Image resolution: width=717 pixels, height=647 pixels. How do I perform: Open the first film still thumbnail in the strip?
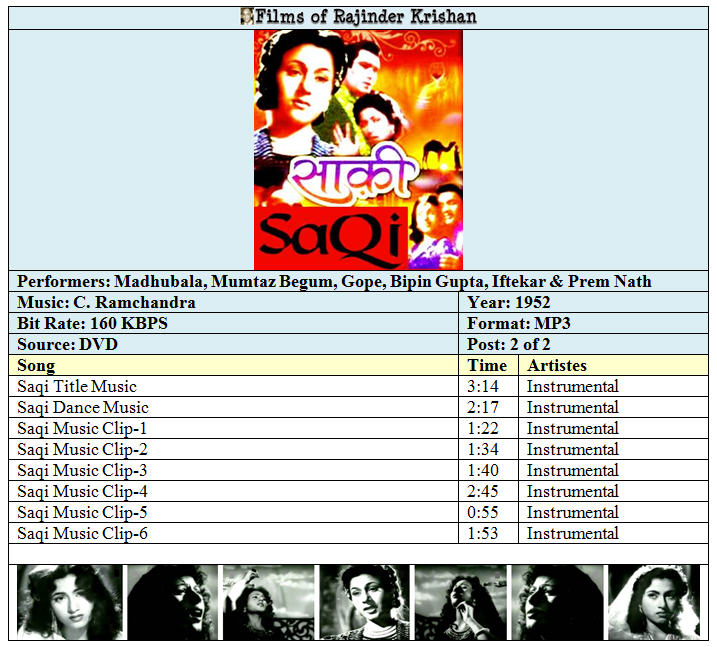[70, 602]
